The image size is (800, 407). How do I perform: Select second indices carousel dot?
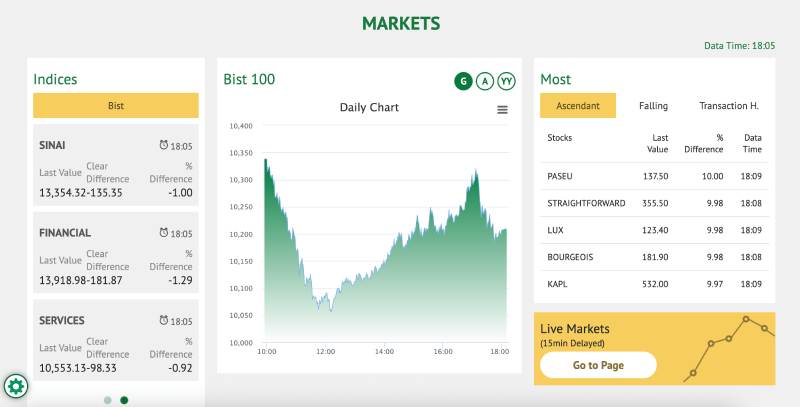124,400
